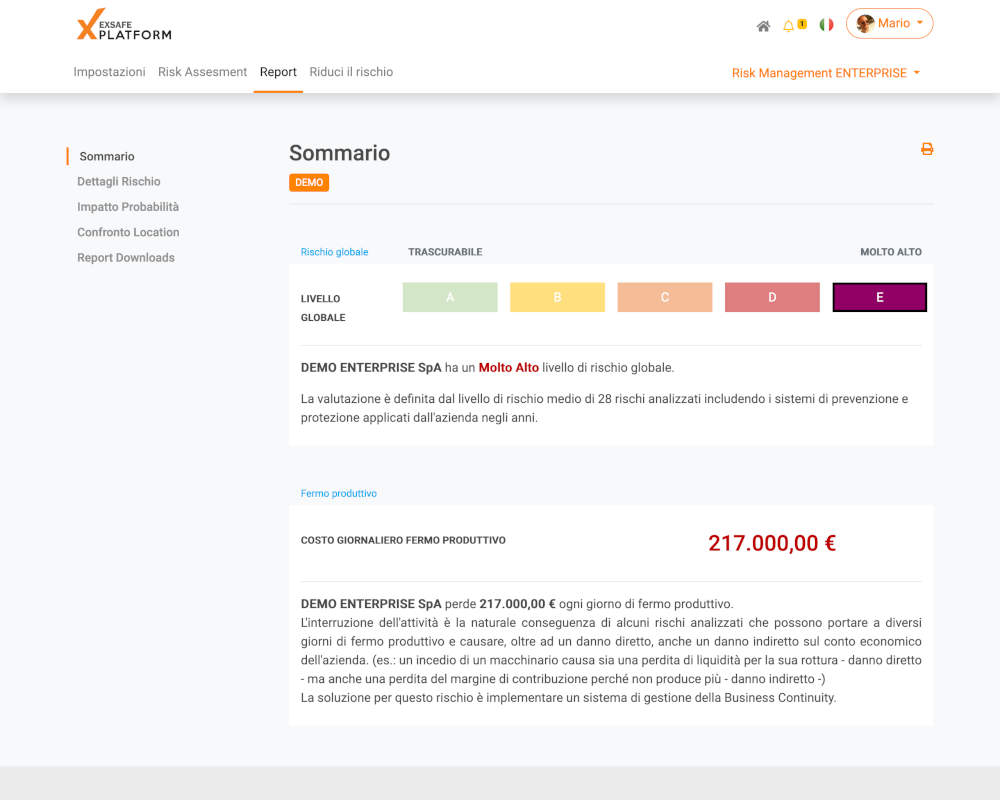Click the home icon in header

tap(763, 25)
